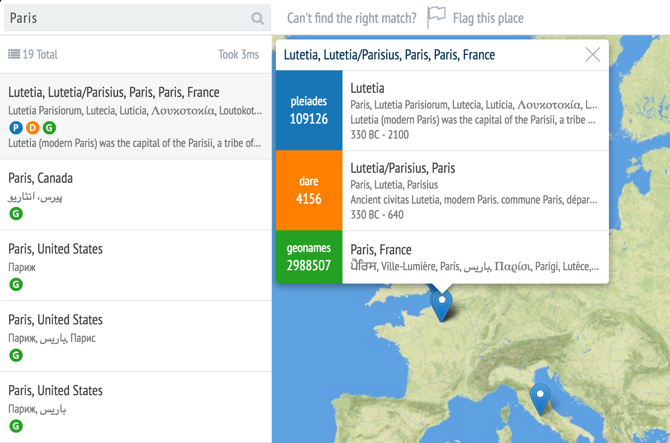Open the green geonames 2988507 source tile
The height and width of the screenshot is (443, 670).
[309, 257]
